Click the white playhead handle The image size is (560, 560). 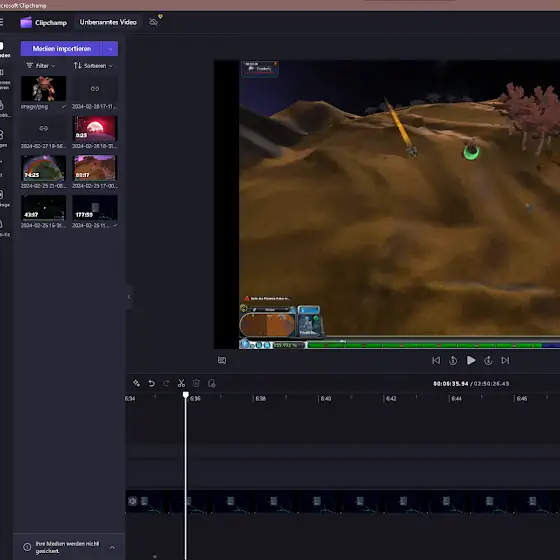[186, 395]
